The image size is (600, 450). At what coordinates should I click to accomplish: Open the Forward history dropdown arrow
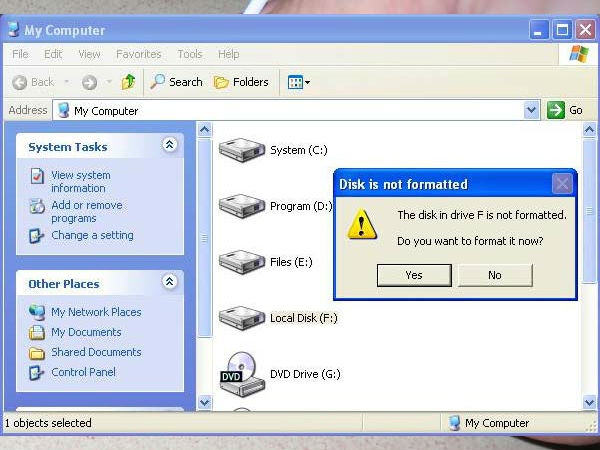click(109, 82)
